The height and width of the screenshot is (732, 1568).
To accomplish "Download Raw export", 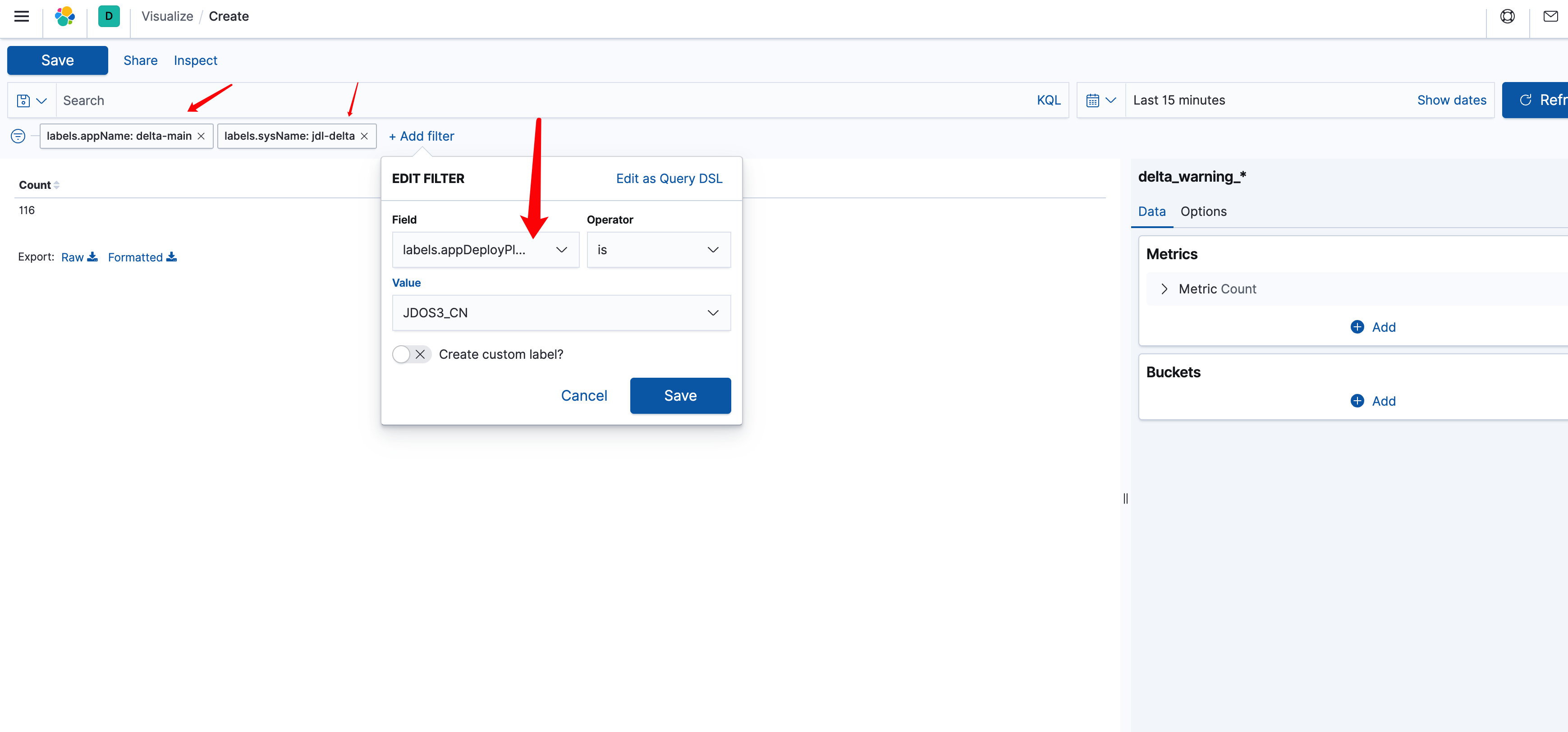I will [79, 257].
